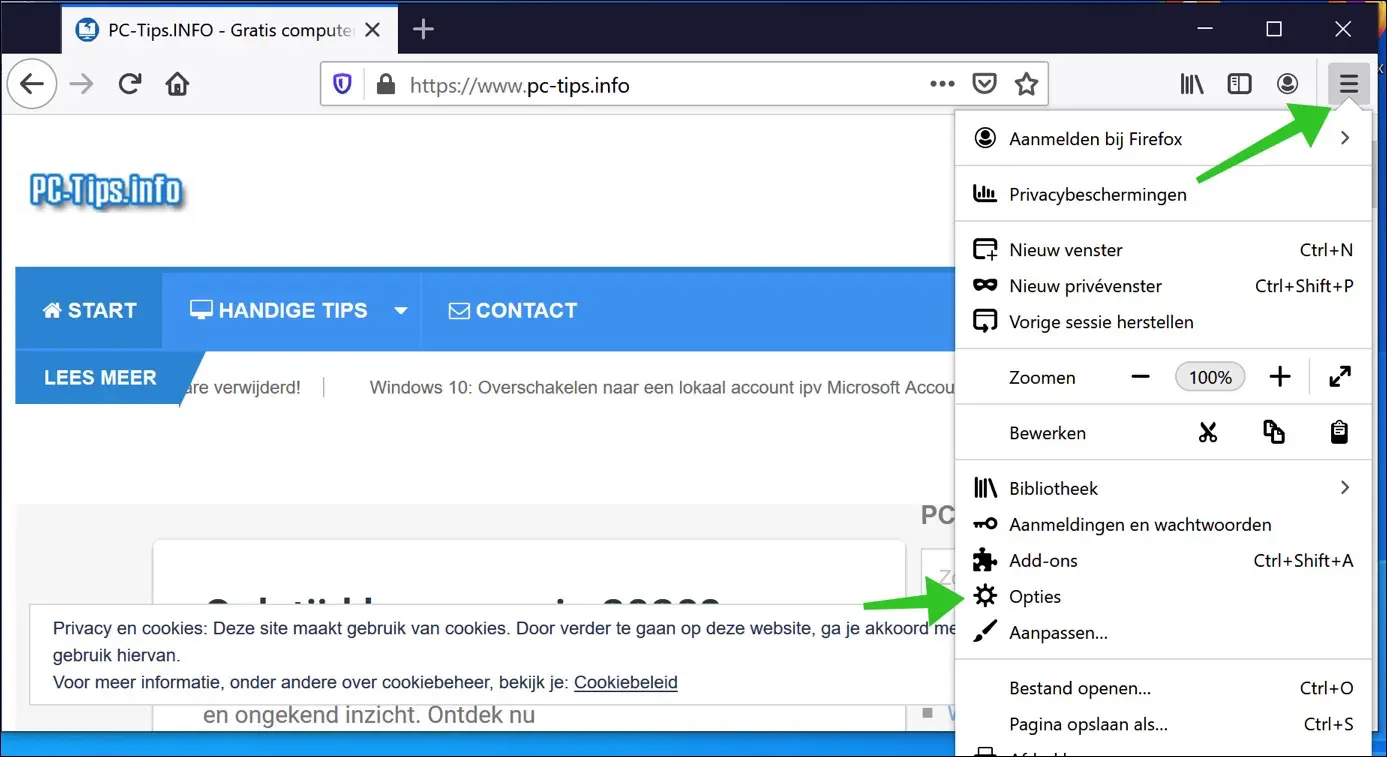Screen dimensions: 1387x757
Task: Reload the current page
Action: (x=130, y=84)
